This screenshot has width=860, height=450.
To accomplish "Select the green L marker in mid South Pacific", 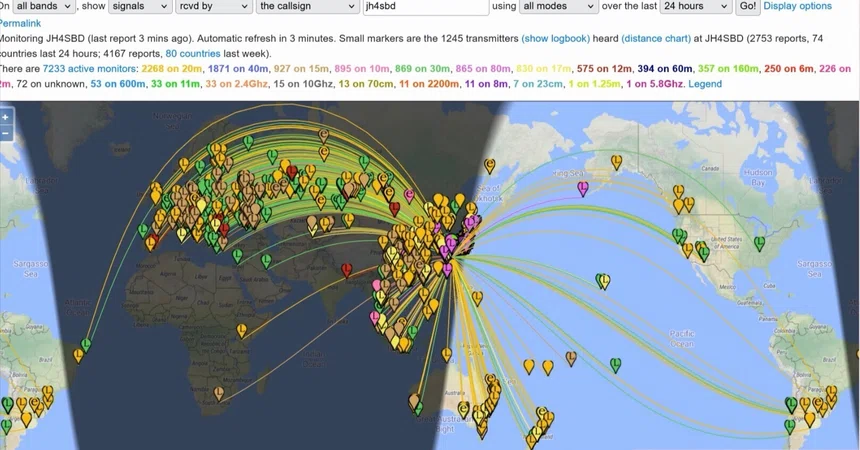I will point(616,365).
